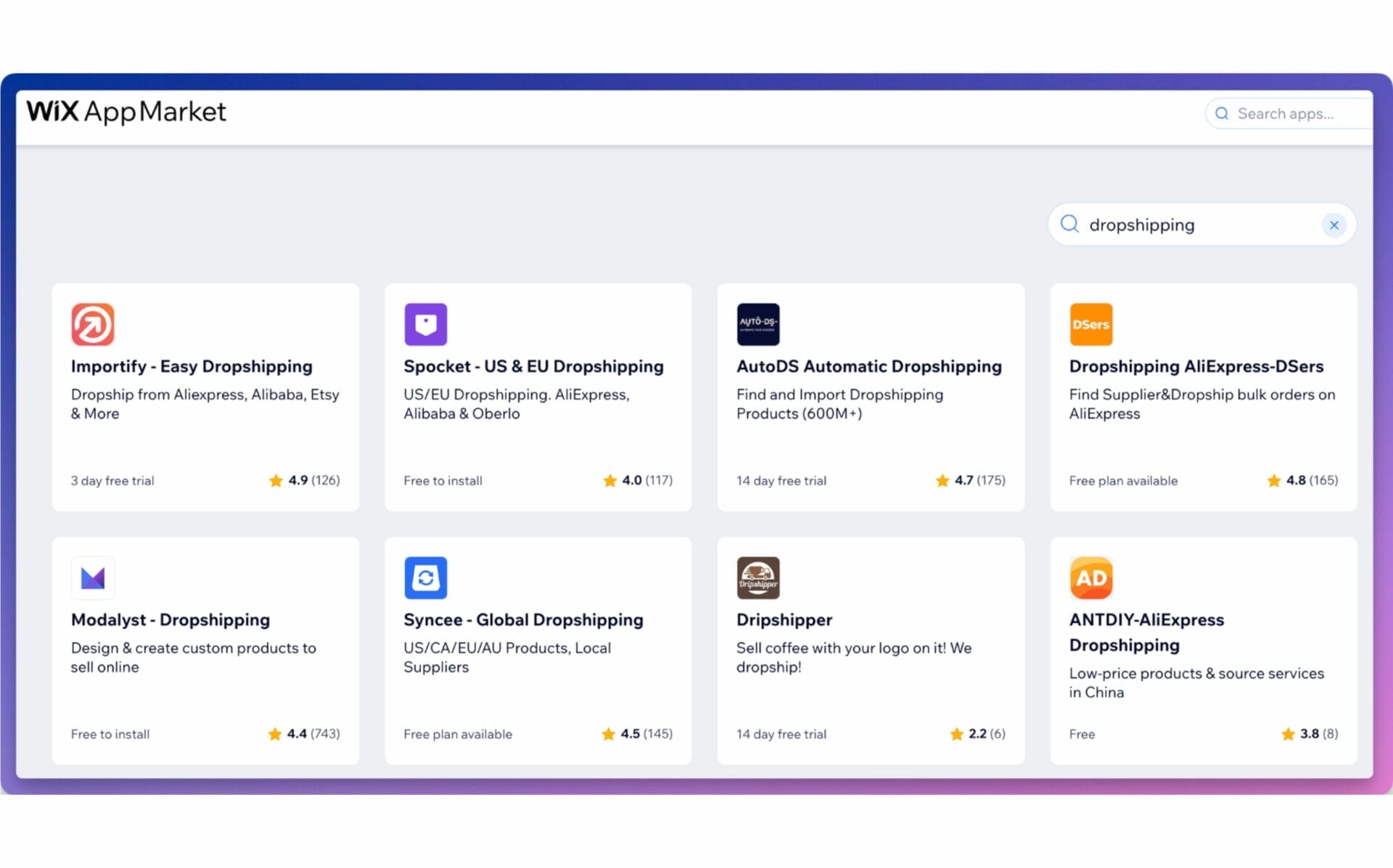Click the Wix App Market logo
This screenshot has height=868, width=1393.
pos(126,112)
